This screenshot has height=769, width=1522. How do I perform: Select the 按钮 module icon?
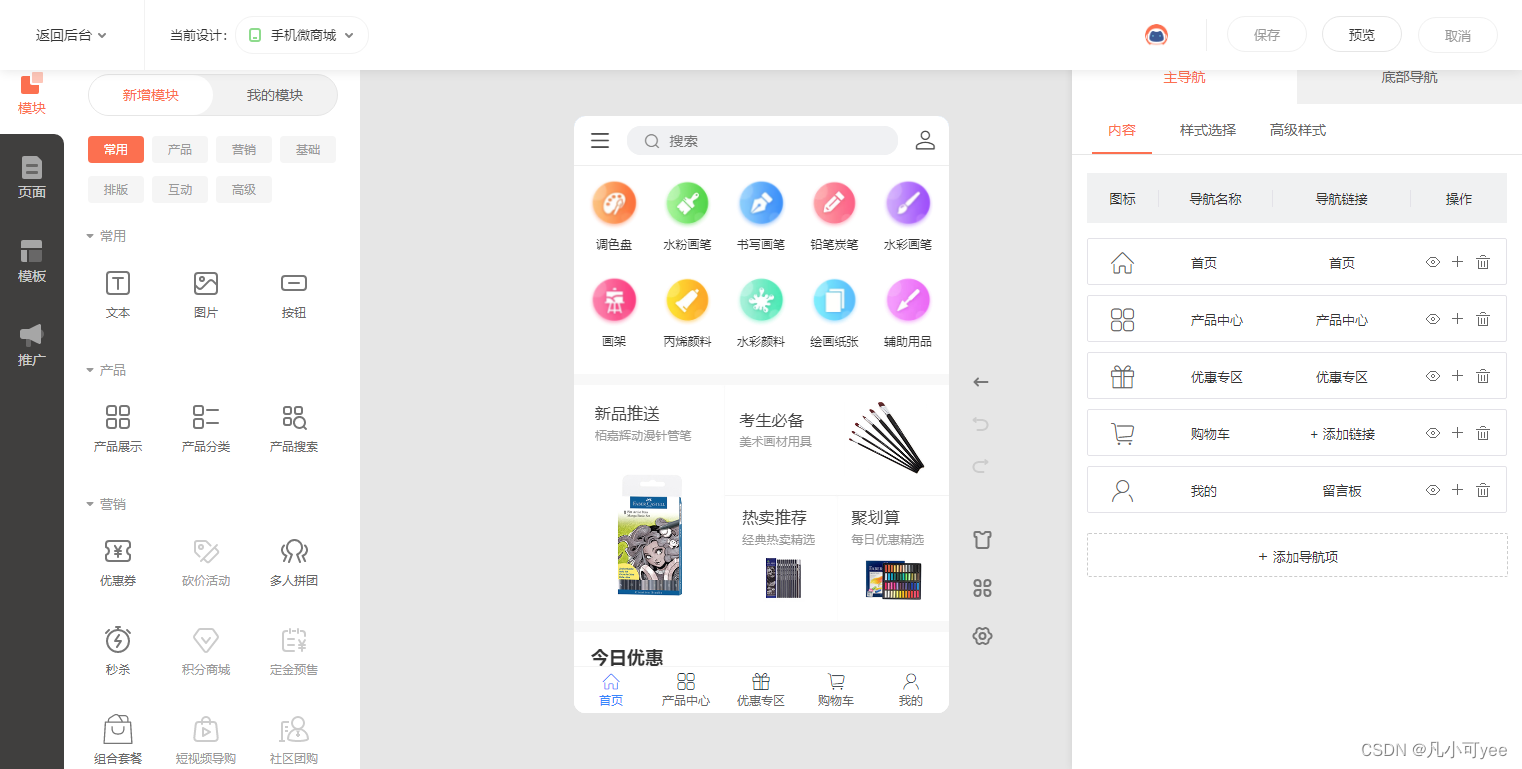pyautogui.click(x=294, y=283)
